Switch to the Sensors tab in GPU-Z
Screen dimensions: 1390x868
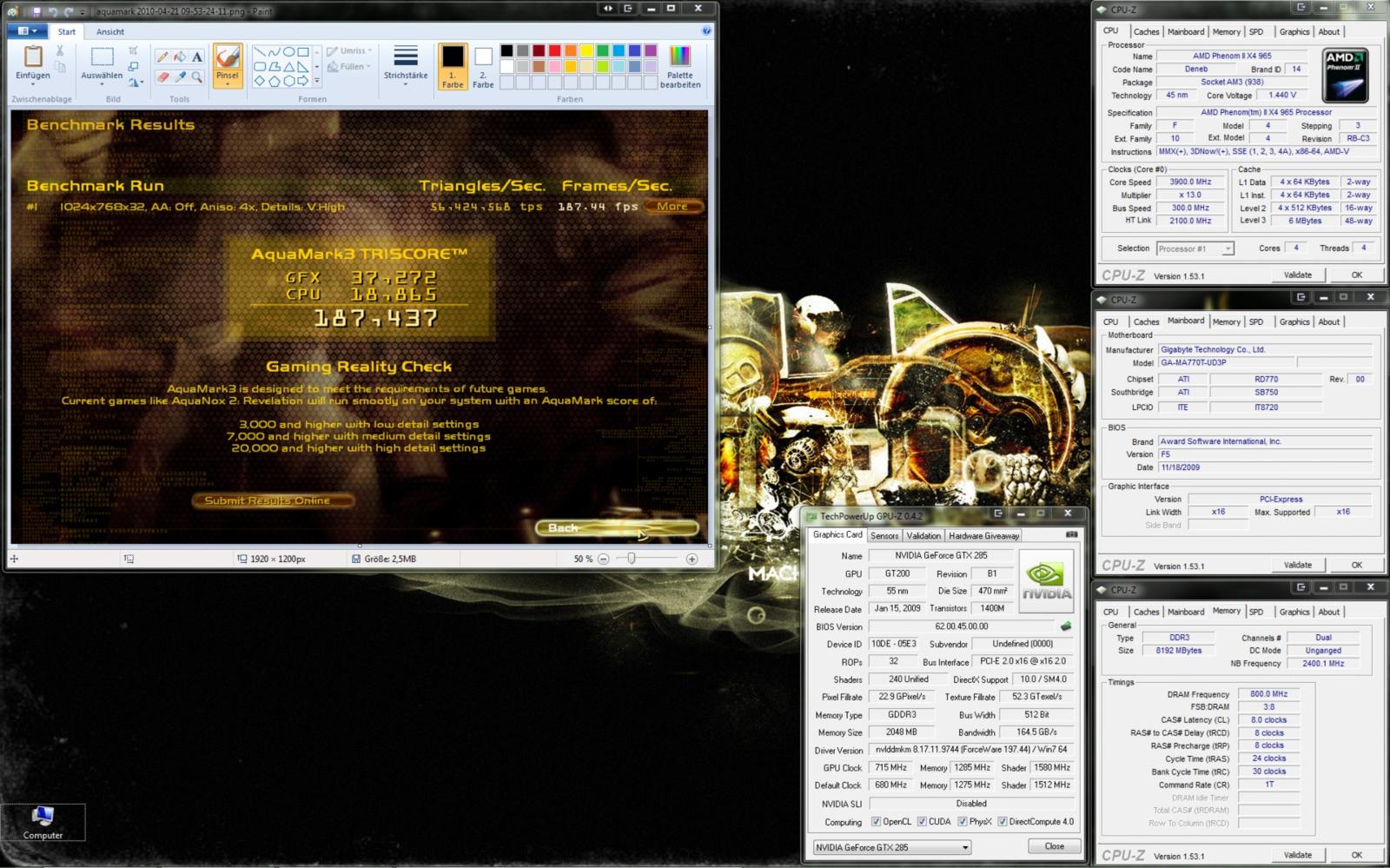click(x=884, y=536)
